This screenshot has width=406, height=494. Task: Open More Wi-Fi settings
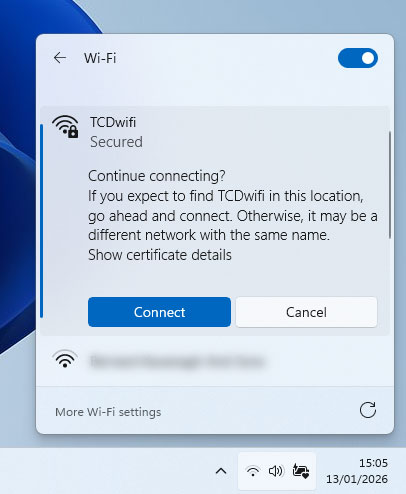pyautogui.click(x=108, y=412)
